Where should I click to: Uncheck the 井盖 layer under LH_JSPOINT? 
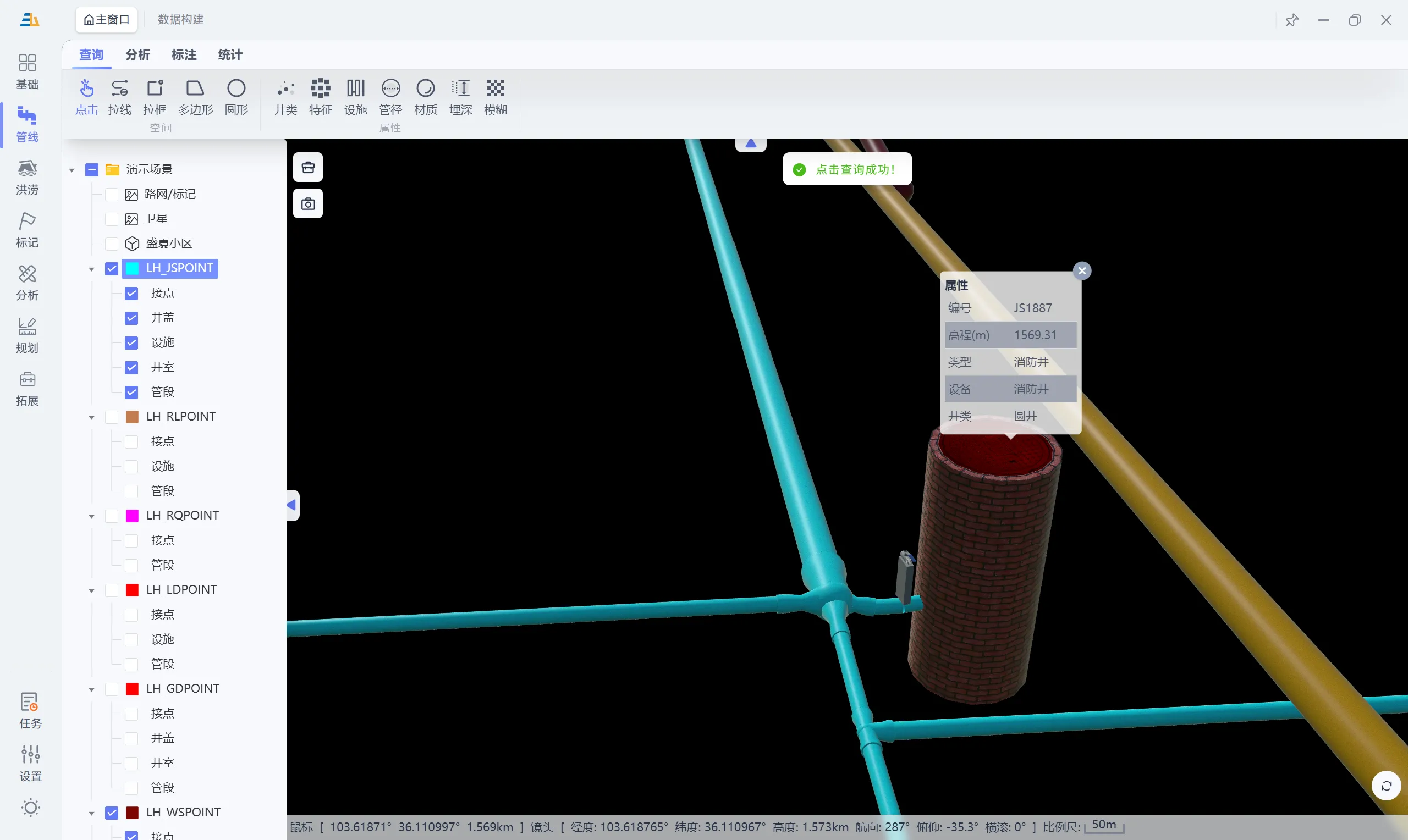click(x=131, y=318)
